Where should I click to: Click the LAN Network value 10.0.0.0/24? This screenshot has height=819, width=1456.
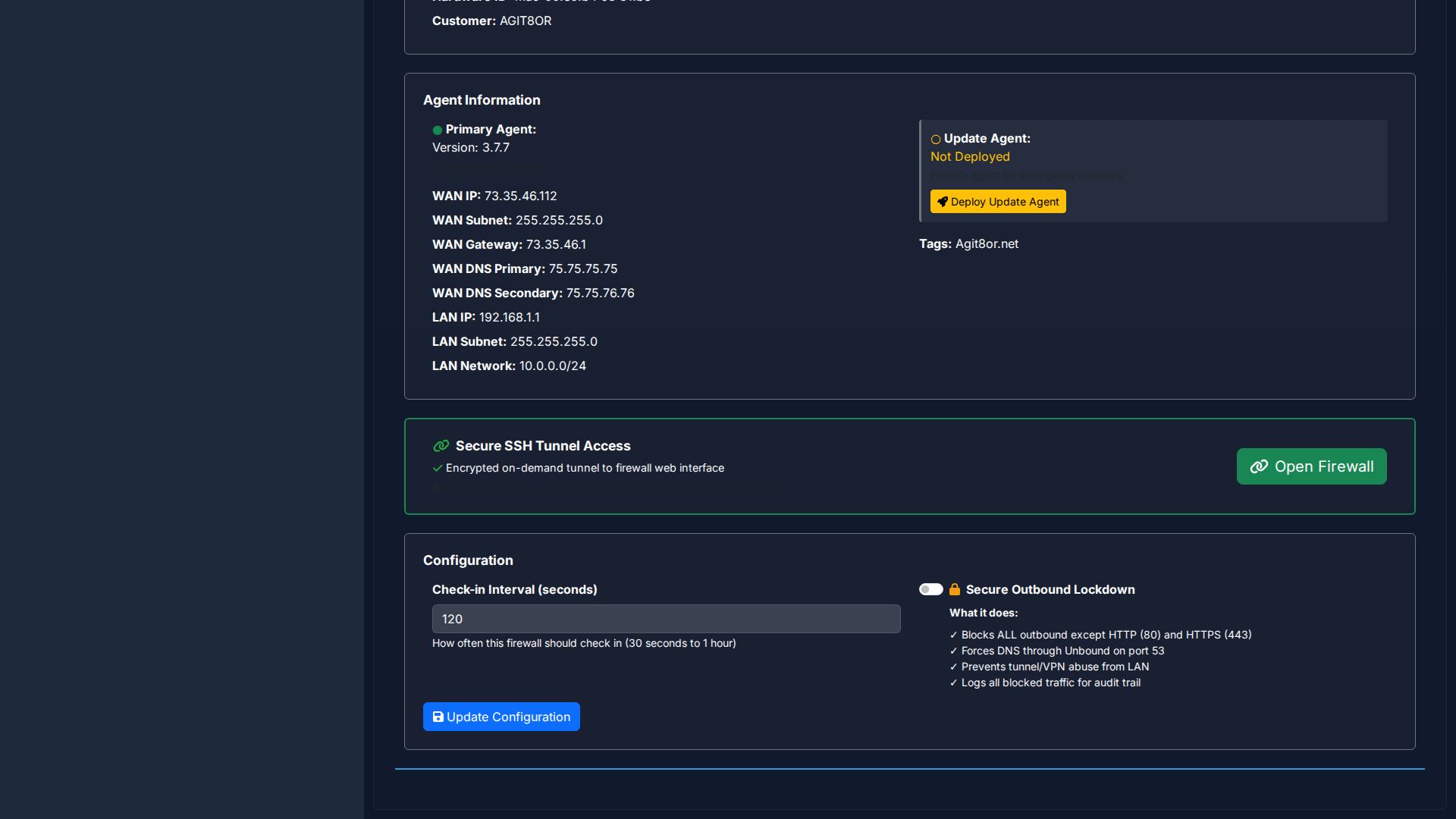[x=552, y=366]
